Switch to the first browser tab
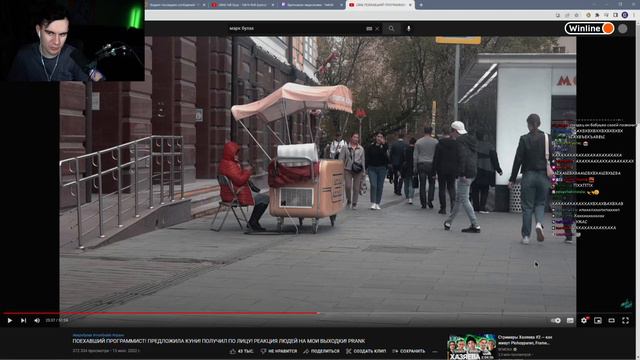 tap(176, 5)
